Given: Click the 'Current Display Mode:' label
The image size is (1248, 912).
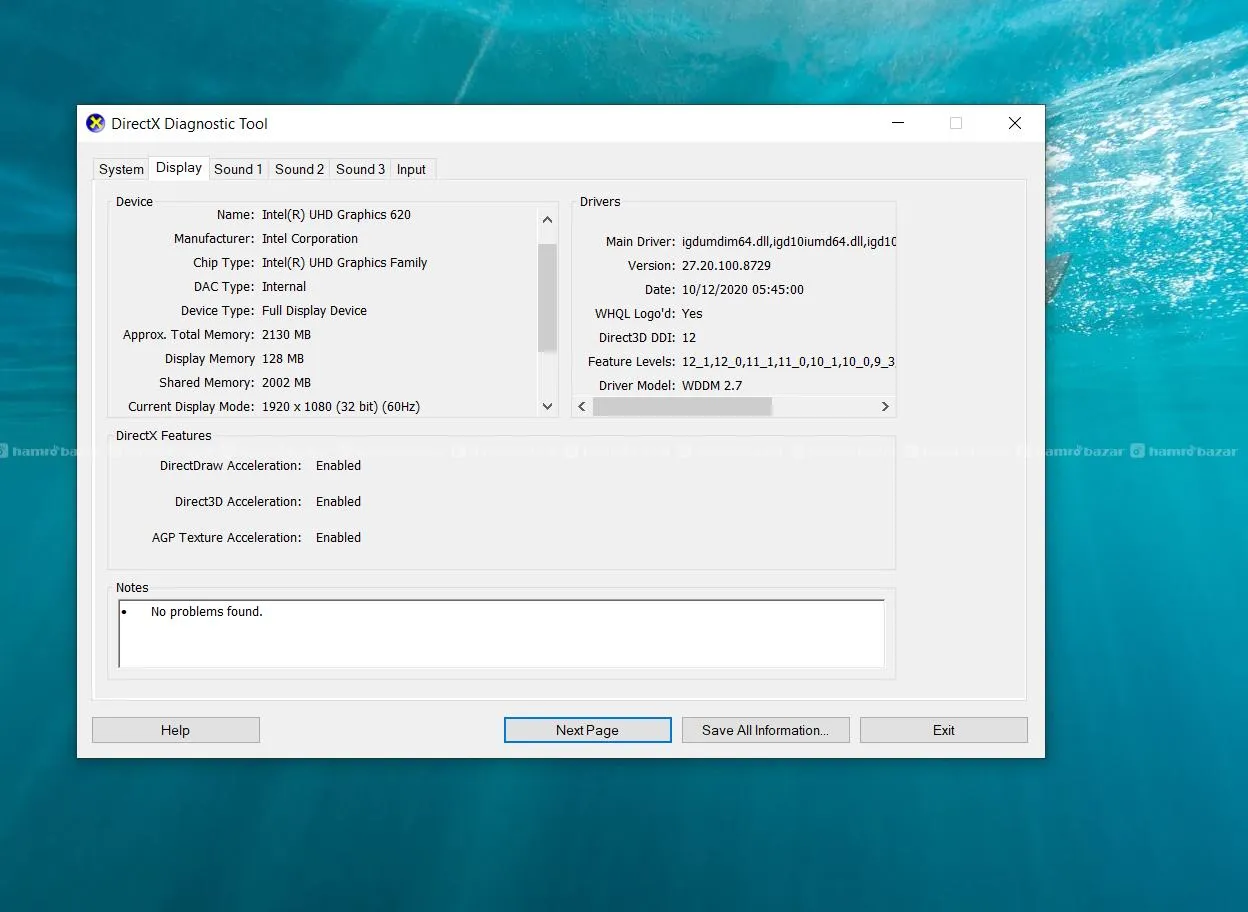Looking at the screenshot, I should pyautogui.click(x=192, y=406).
